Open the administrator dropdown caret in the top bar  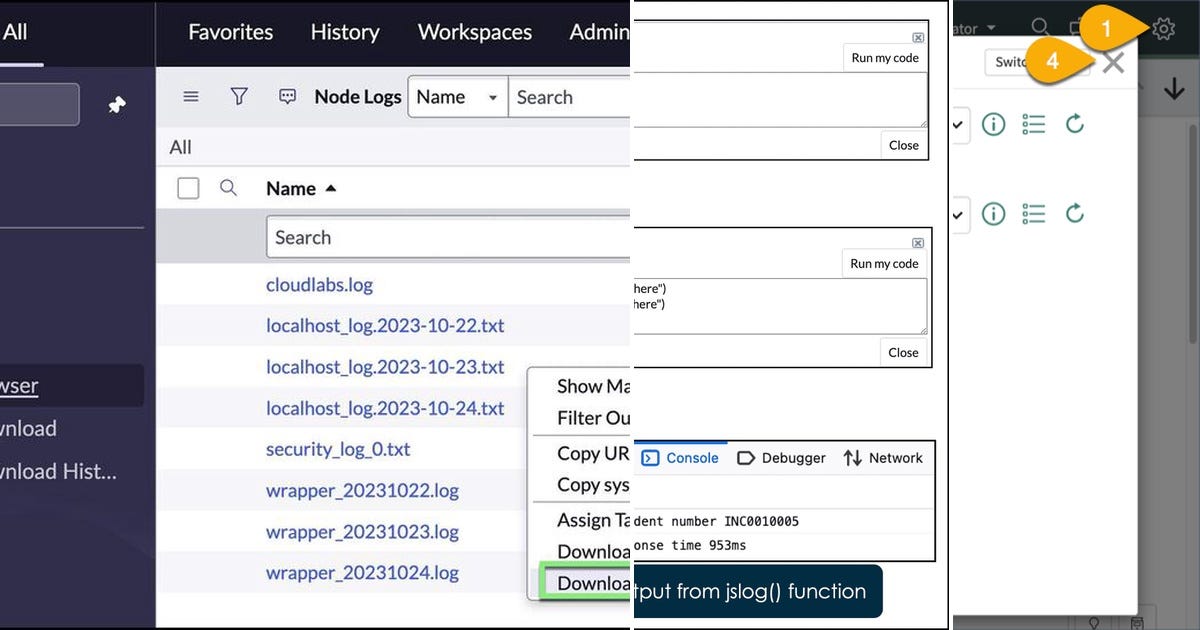pos(991,28)
